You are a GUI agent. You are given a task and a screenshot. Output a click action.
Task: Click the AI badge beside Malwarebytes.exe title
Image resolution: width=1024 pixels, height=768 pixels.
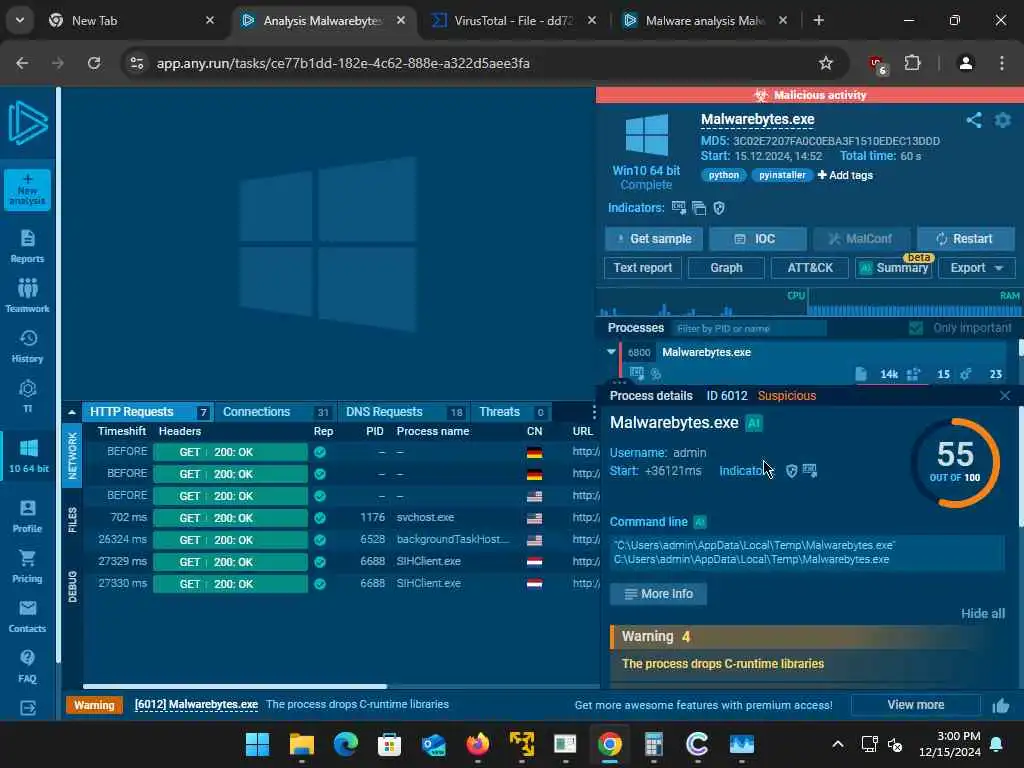754,423
